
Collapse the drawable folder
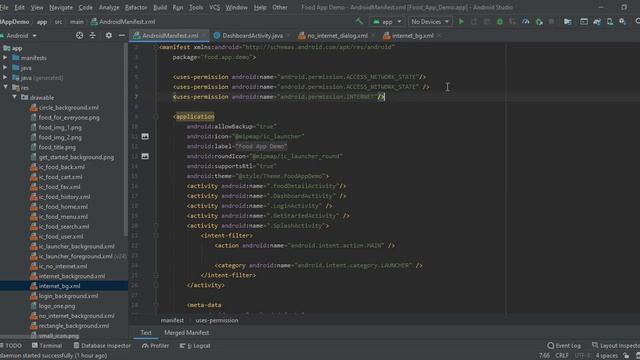click(x=15, y=97)
